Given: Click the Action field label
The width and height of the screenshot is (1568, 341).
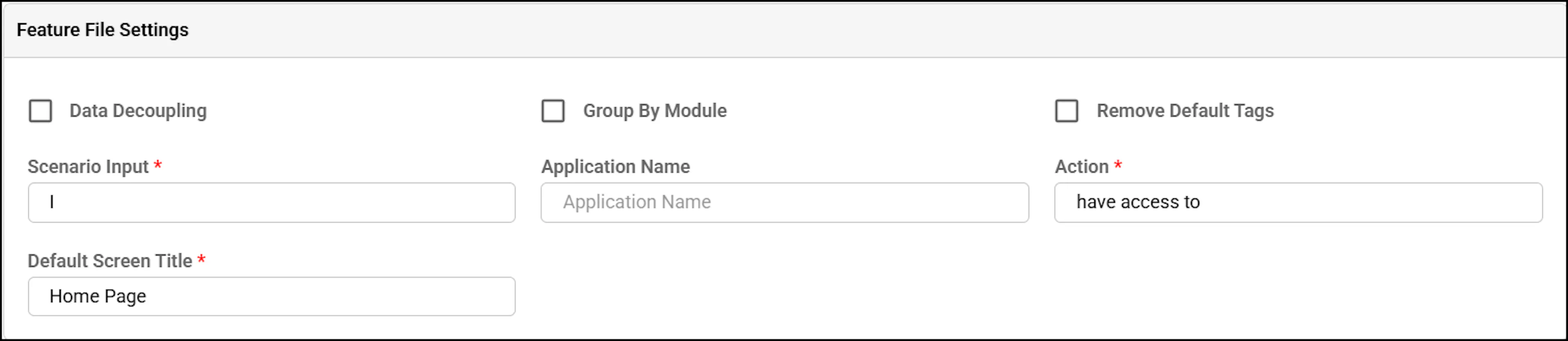Looking at the screenshot, I should click(1082, 166).
